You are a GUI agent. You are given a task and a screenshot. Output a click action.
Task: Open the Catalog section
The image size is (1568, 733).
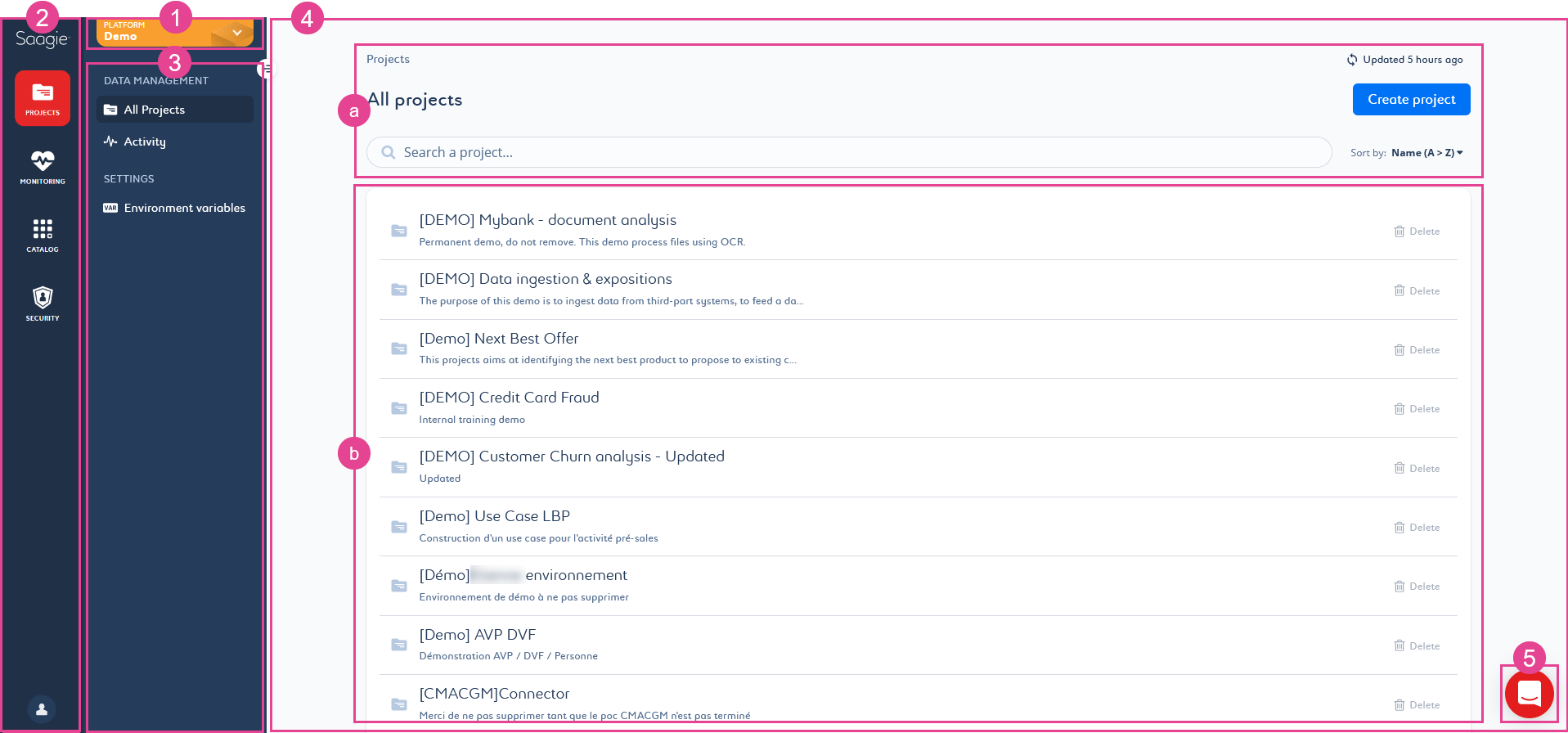[x=43, y=236]
